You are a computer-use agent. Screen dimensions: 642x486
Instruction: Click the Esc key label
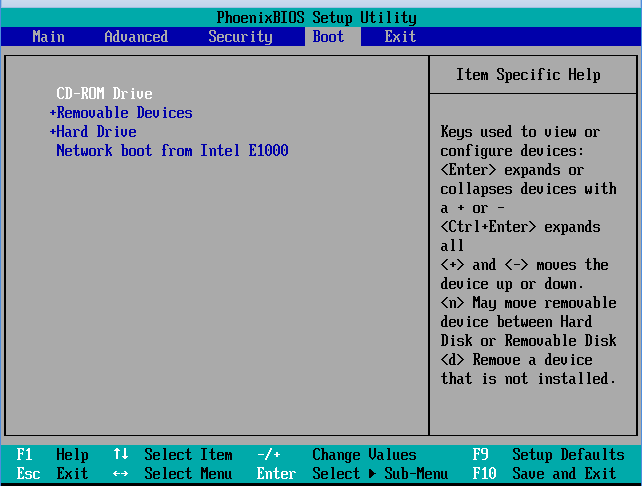28,474
